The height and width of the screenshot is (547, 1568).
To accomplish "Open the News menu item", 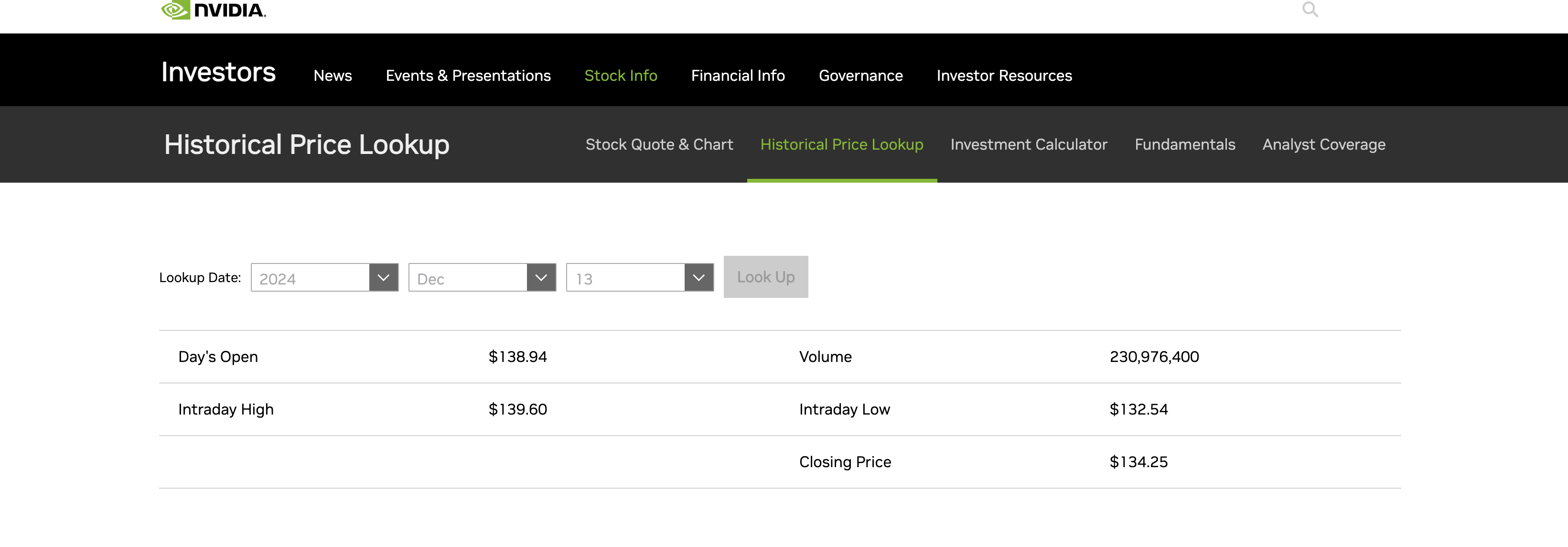I will pyautogui.click(x=333, y=76).
